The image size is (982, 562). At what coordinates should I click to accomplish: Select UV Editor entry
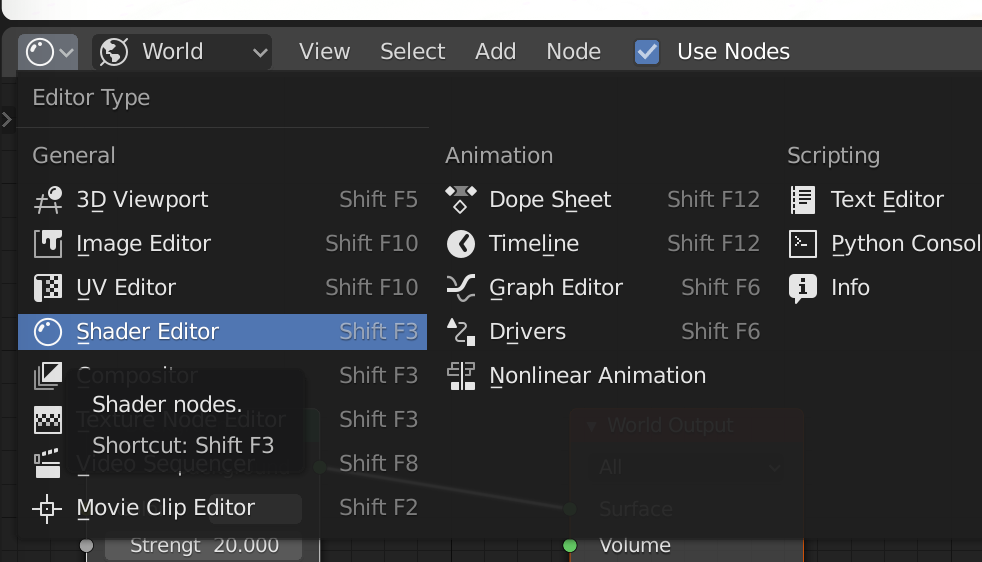pyautogui.click(x=222, y=288)
